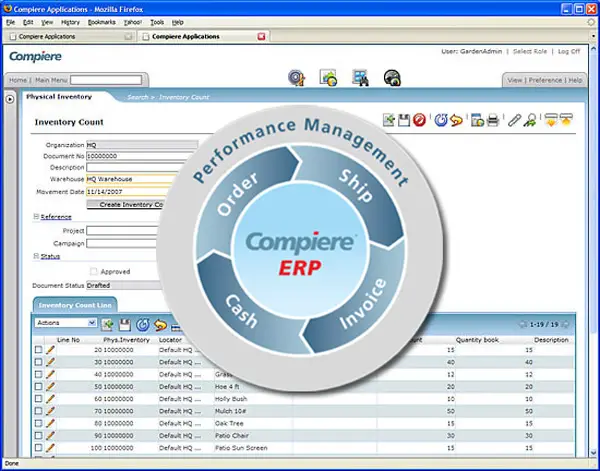Screen dimensions: 600x471
Task: Click the Log Off link
Action: point(569,51)
